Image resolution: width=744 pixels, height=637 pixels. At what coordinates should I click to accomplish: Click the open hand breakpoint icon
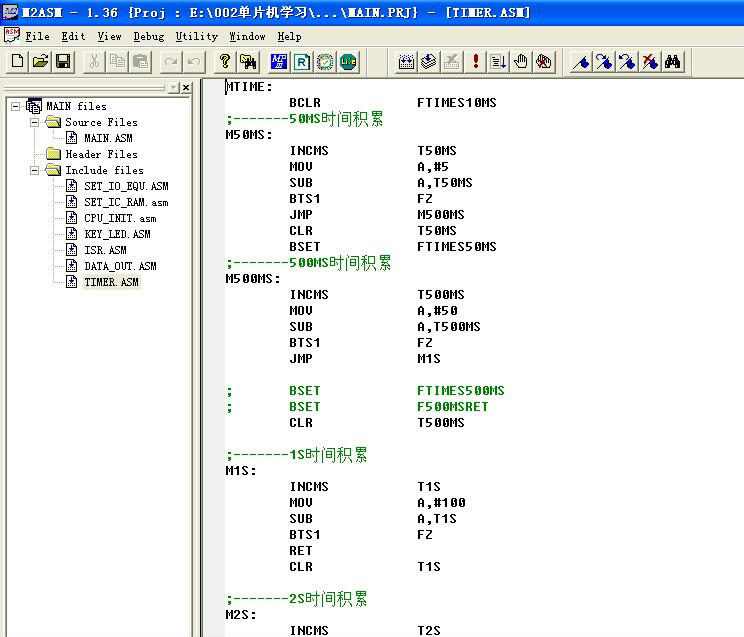coord(521,62)
